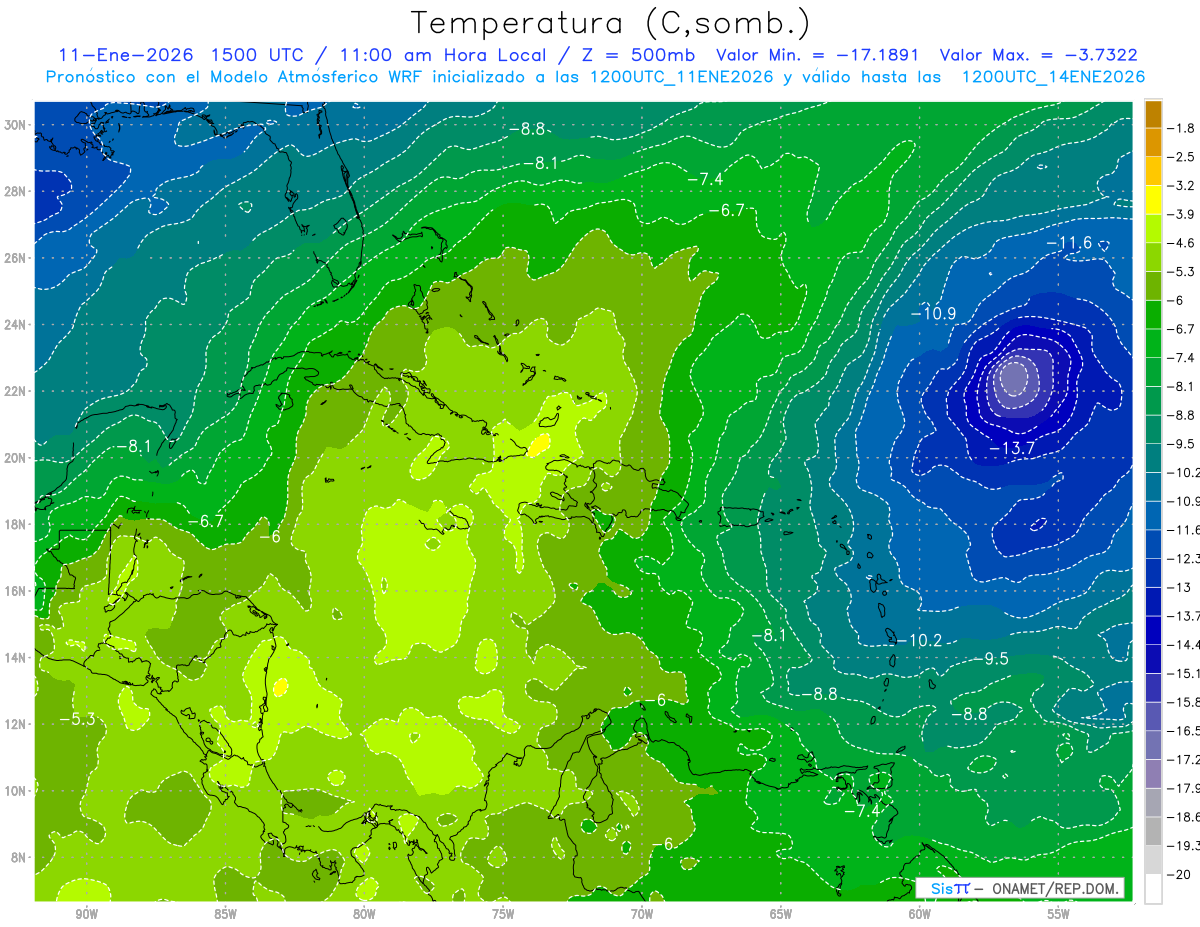Click the colorbar label -19.3
The image size is (1200, 927).
(1185, 846)
